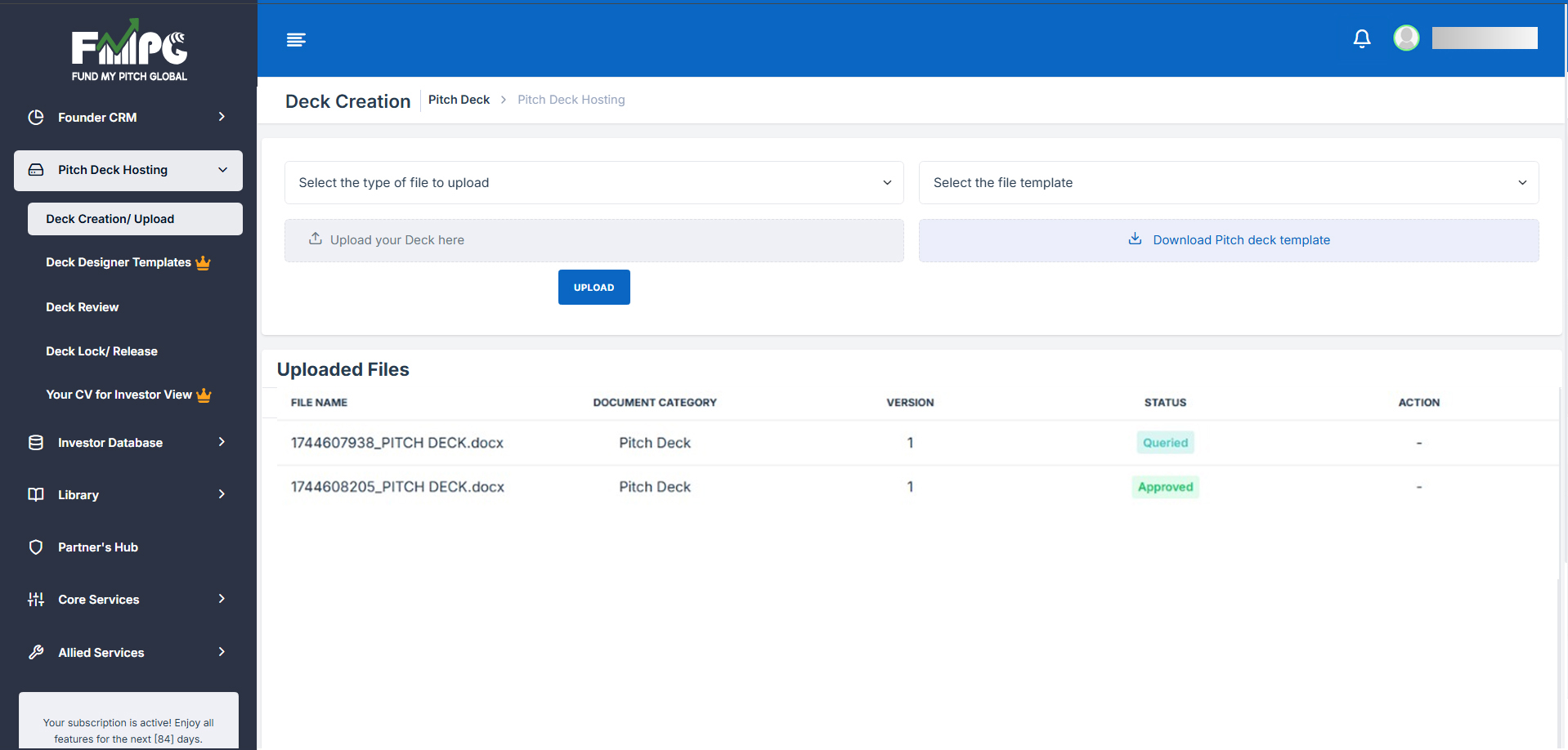Click the hamburger menu icon in header
Screen dimensions: 1568x750
(x=296, y=40)
